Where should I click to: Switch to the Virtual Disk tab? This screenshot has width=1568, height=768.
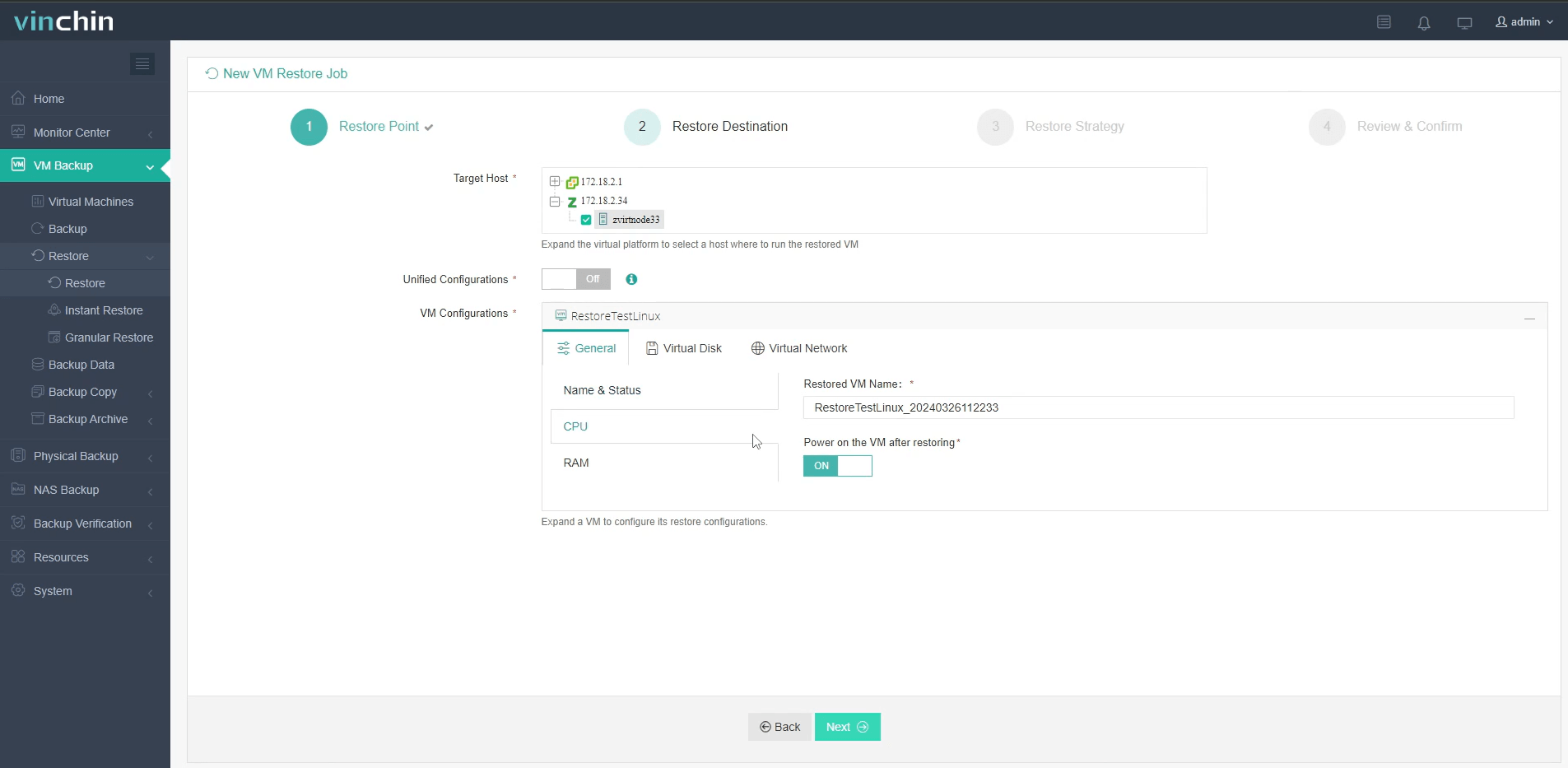pyautogui.click(x=692, y=348)
